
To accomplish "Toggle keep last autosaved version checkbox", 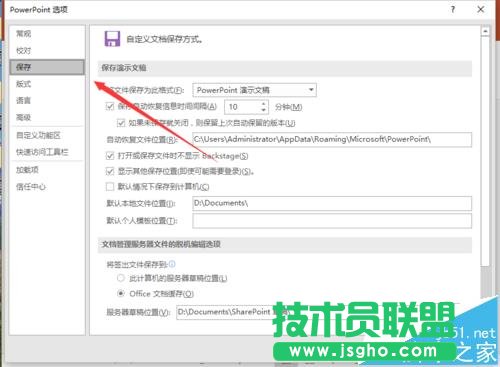I will (121, 123).
